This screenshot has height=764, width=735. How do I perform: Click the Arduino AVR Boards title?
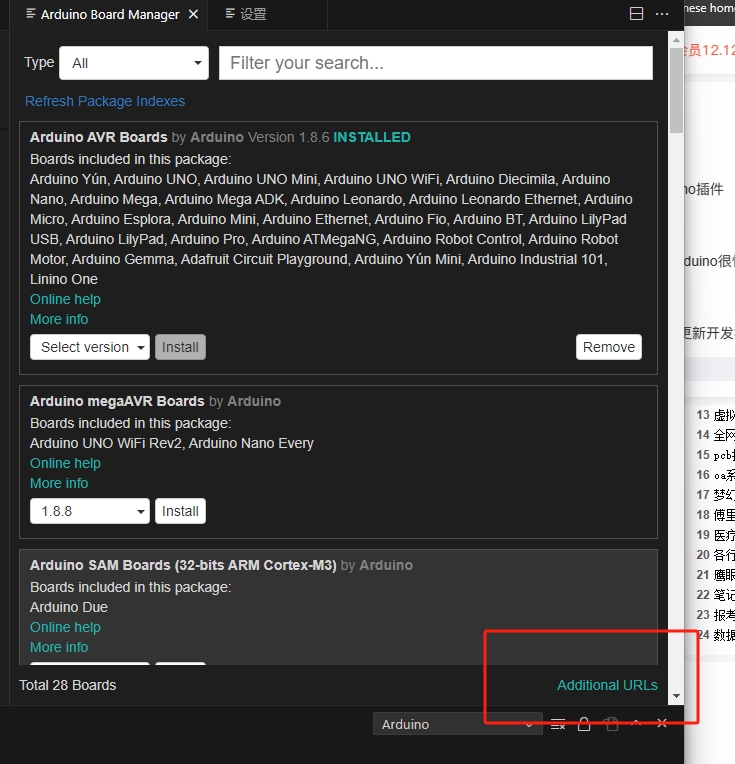(98, 137)
